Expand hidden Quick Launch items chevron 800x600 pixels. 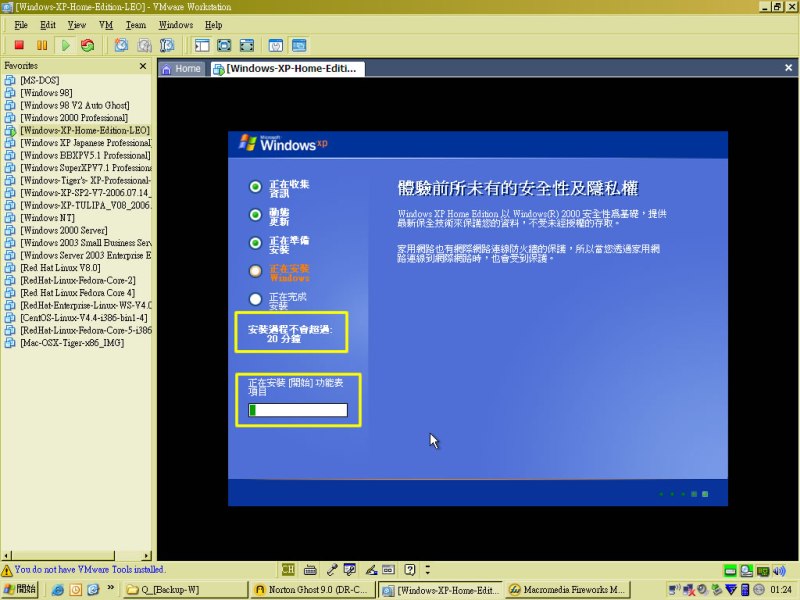[110, 588]
